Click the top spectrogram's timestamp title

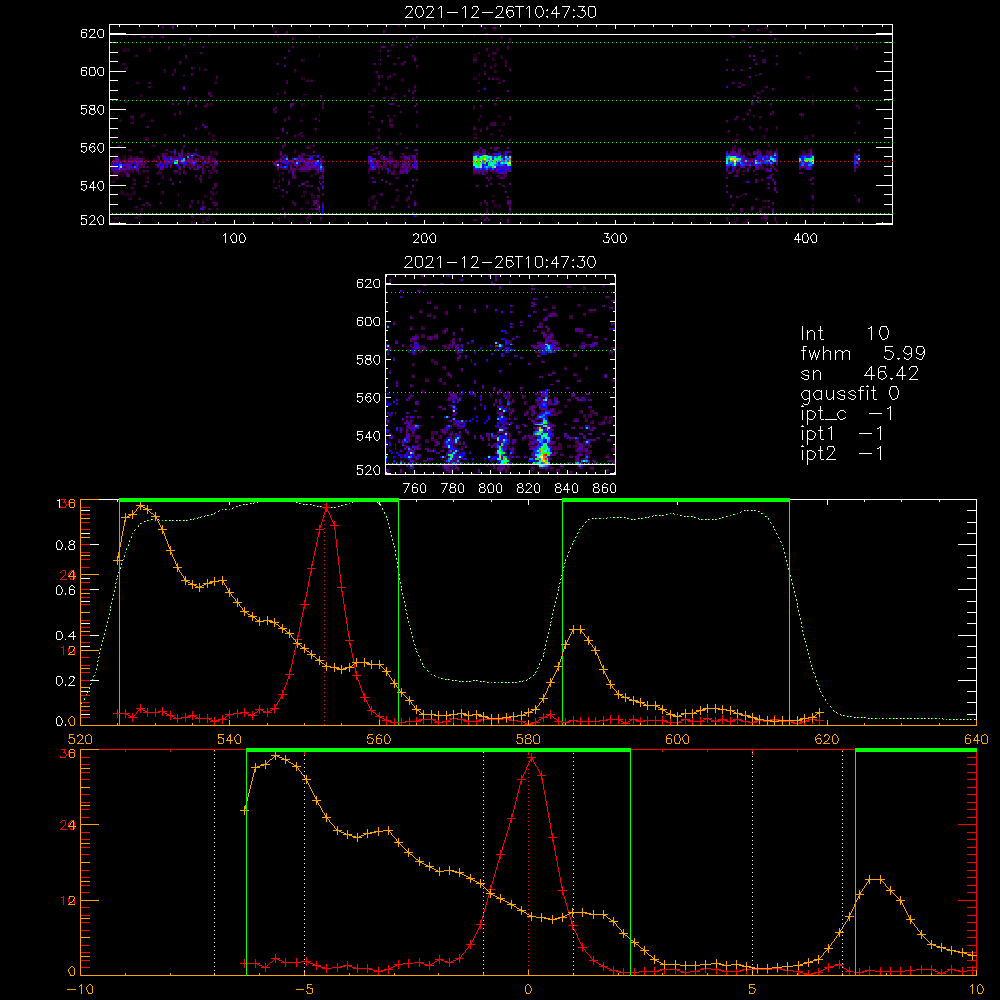501,12
